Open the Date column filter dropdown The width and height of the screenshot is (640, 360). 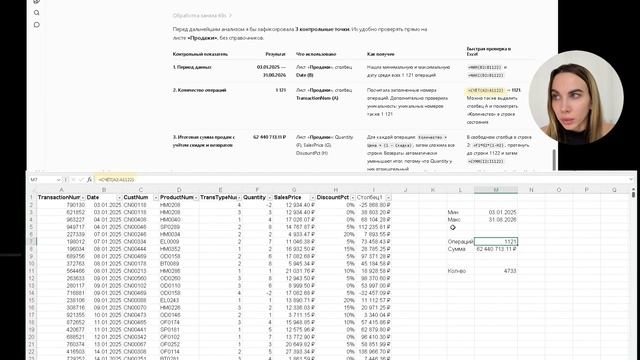119,198
